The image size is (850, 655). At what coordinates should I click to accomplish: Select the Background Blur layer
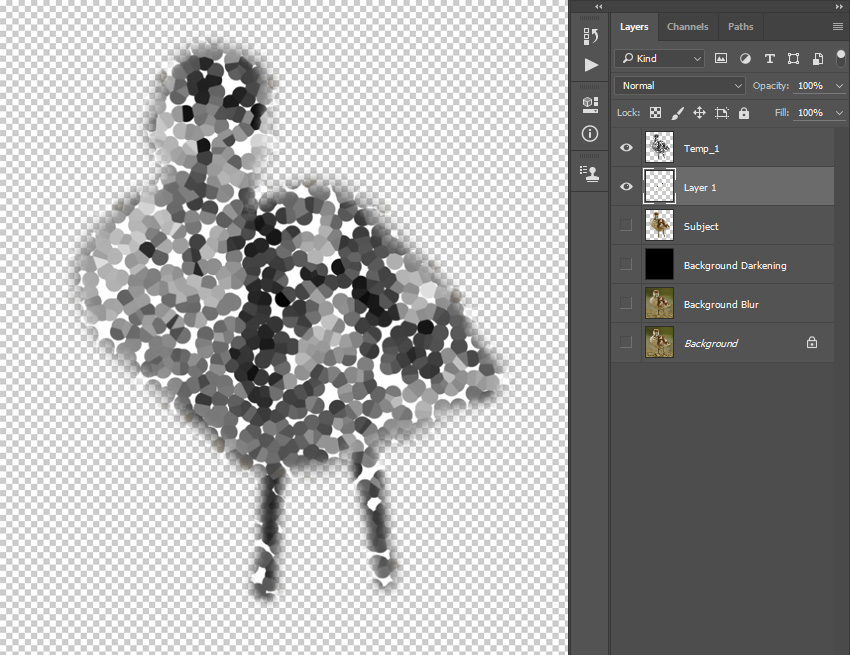pyautogui.click(x=722, y=303)
